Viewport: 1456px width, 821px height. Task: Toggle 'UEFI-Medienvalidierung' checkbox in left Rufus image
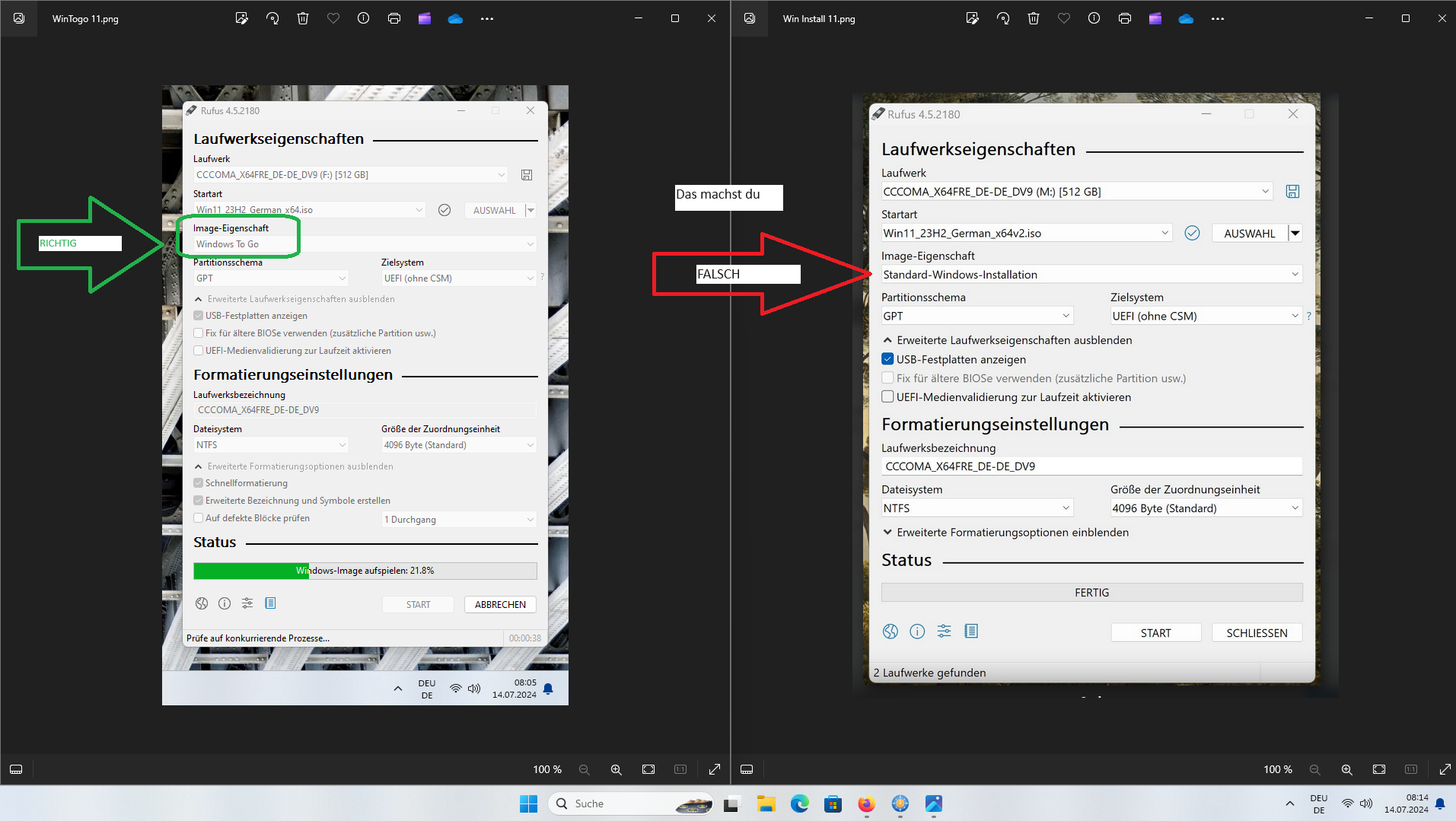pos(198,351)
